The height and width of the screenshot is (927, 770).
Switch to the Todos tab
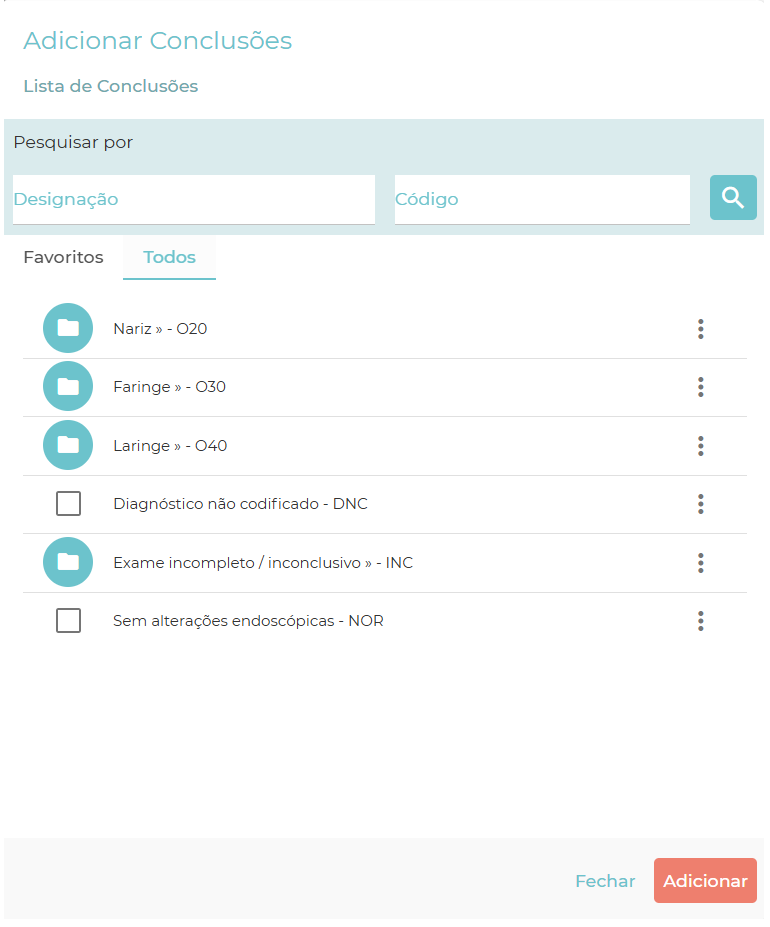[x=169, y=257]
